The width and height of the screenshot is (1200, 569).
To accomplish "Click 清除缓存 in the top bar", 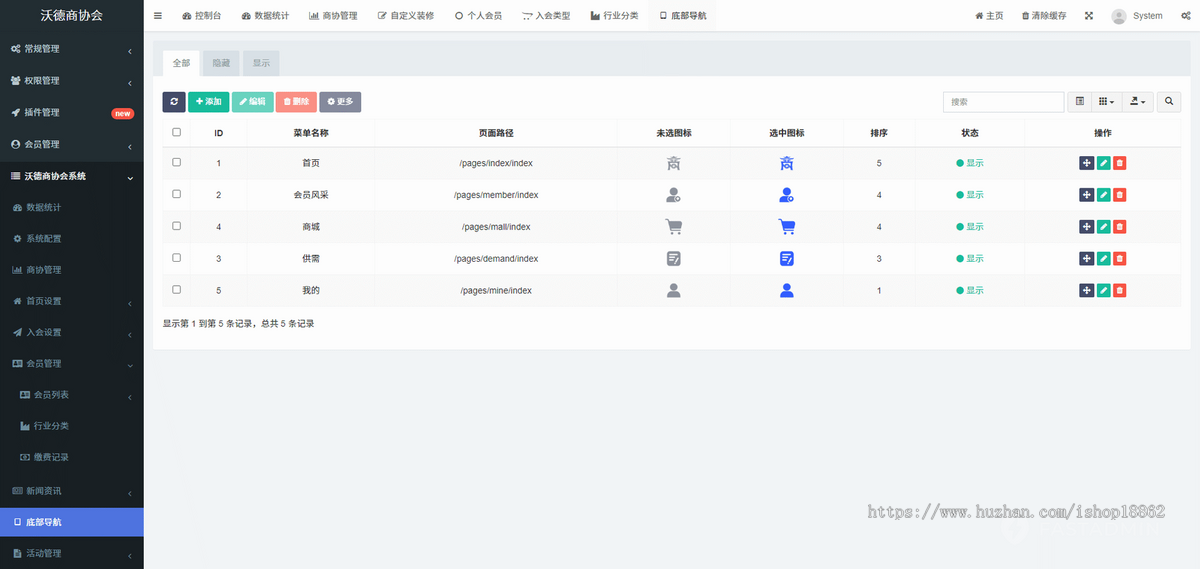I will (x=1043, y=16).
